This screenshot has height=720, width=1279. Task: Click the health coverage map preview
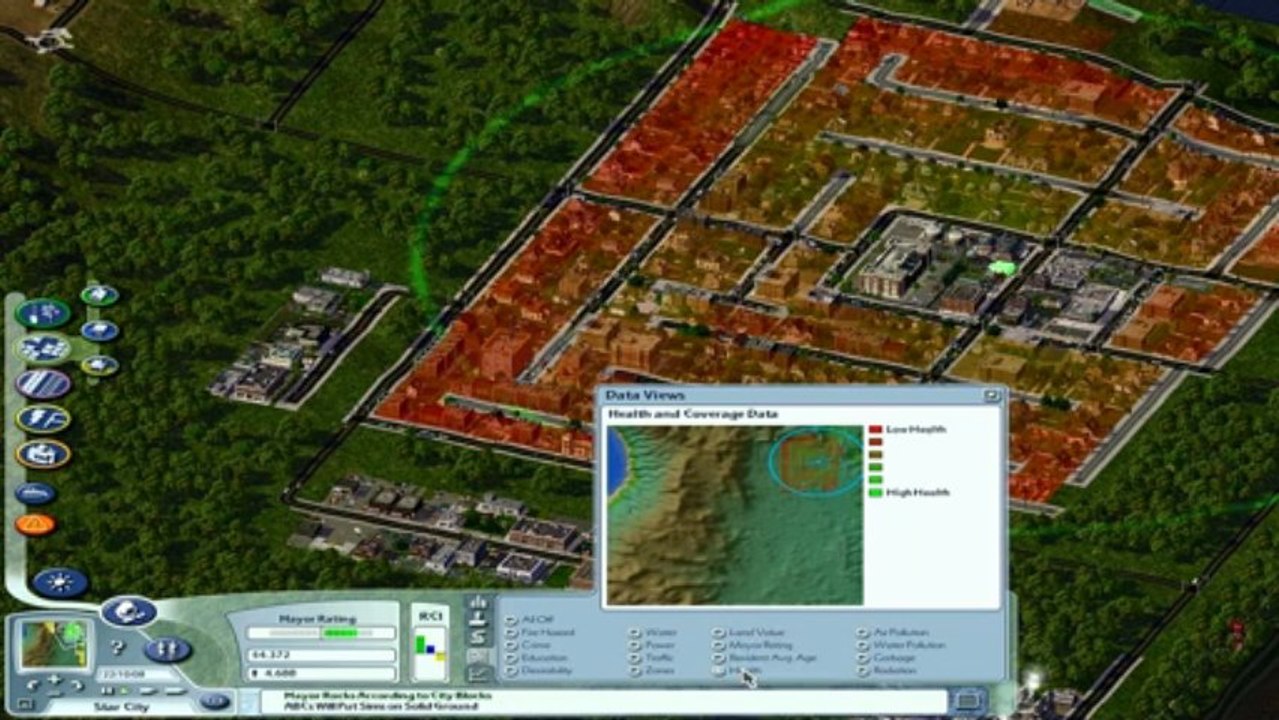point(735,515)
